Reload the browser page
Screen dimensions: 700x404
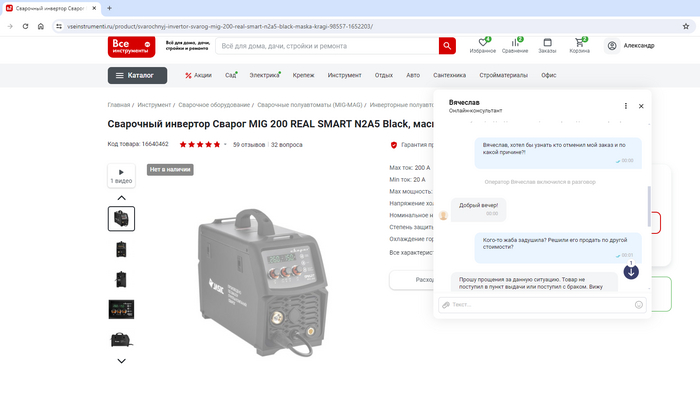(25, 26)
